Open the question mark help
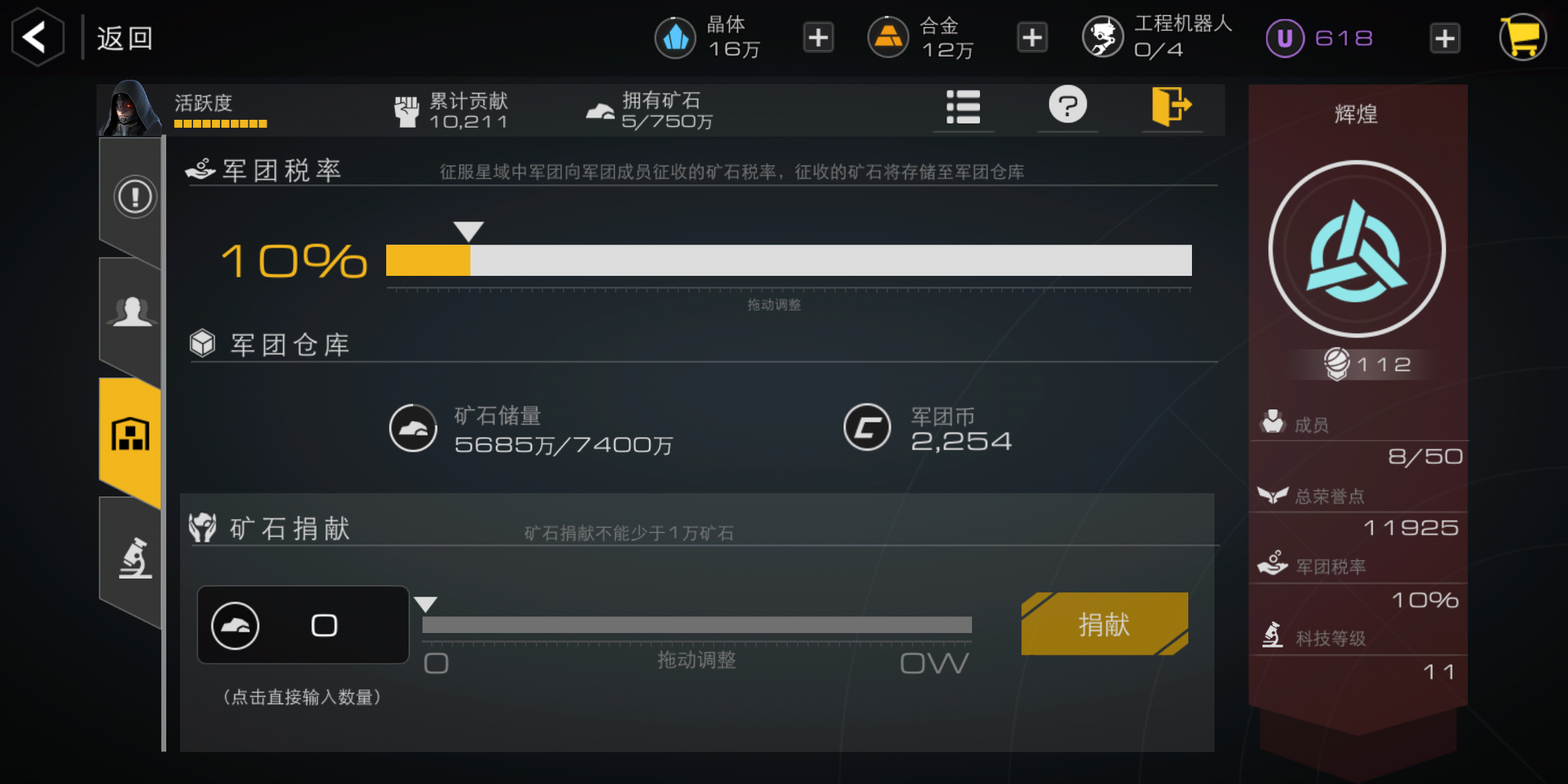The height and width of the screenshot is (784, 1568). point(1068,105)
